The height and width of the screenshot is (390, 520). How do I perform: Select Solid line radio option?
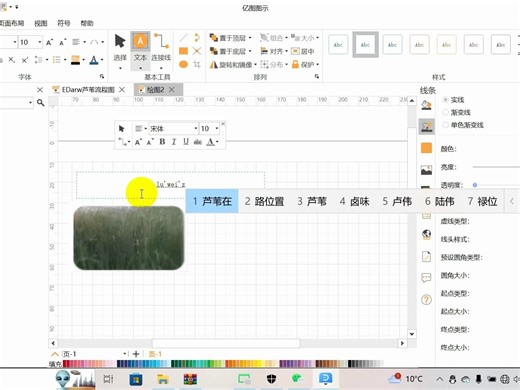click(445, 100)
